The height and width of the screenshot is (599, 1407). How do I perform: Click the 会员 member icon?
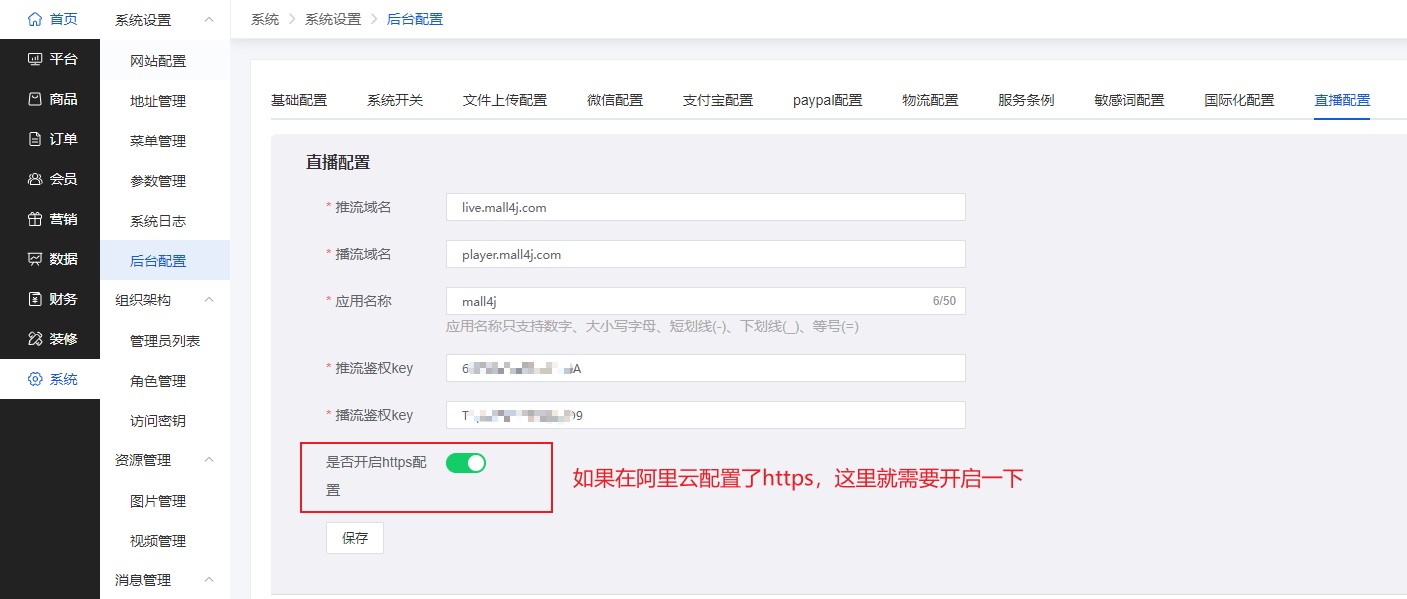[x=35, y=179]
